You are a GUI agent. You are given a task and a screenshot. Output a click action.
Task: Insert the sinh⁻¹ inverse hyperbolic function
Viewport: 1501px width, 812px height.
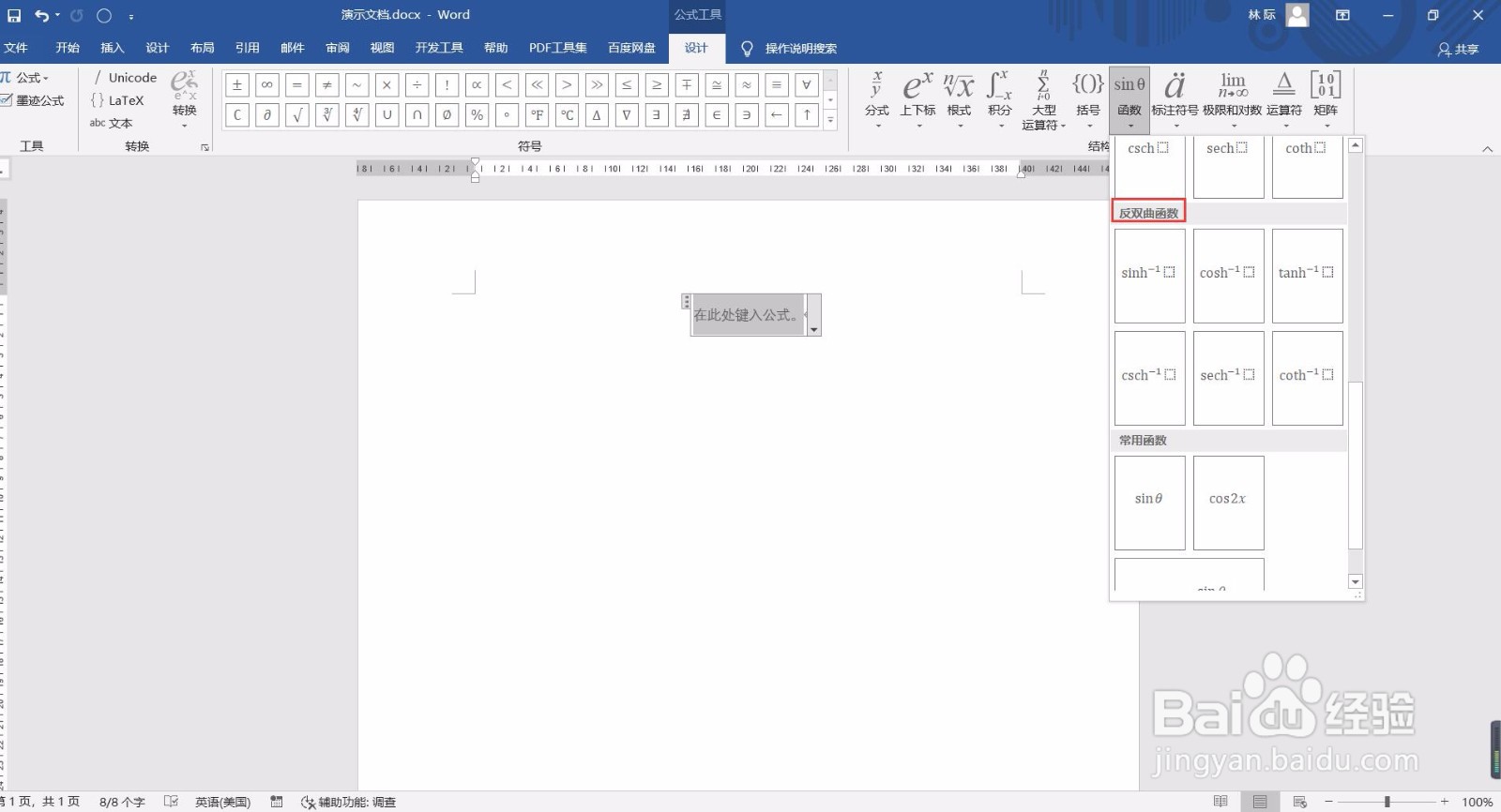(1149, 276)
